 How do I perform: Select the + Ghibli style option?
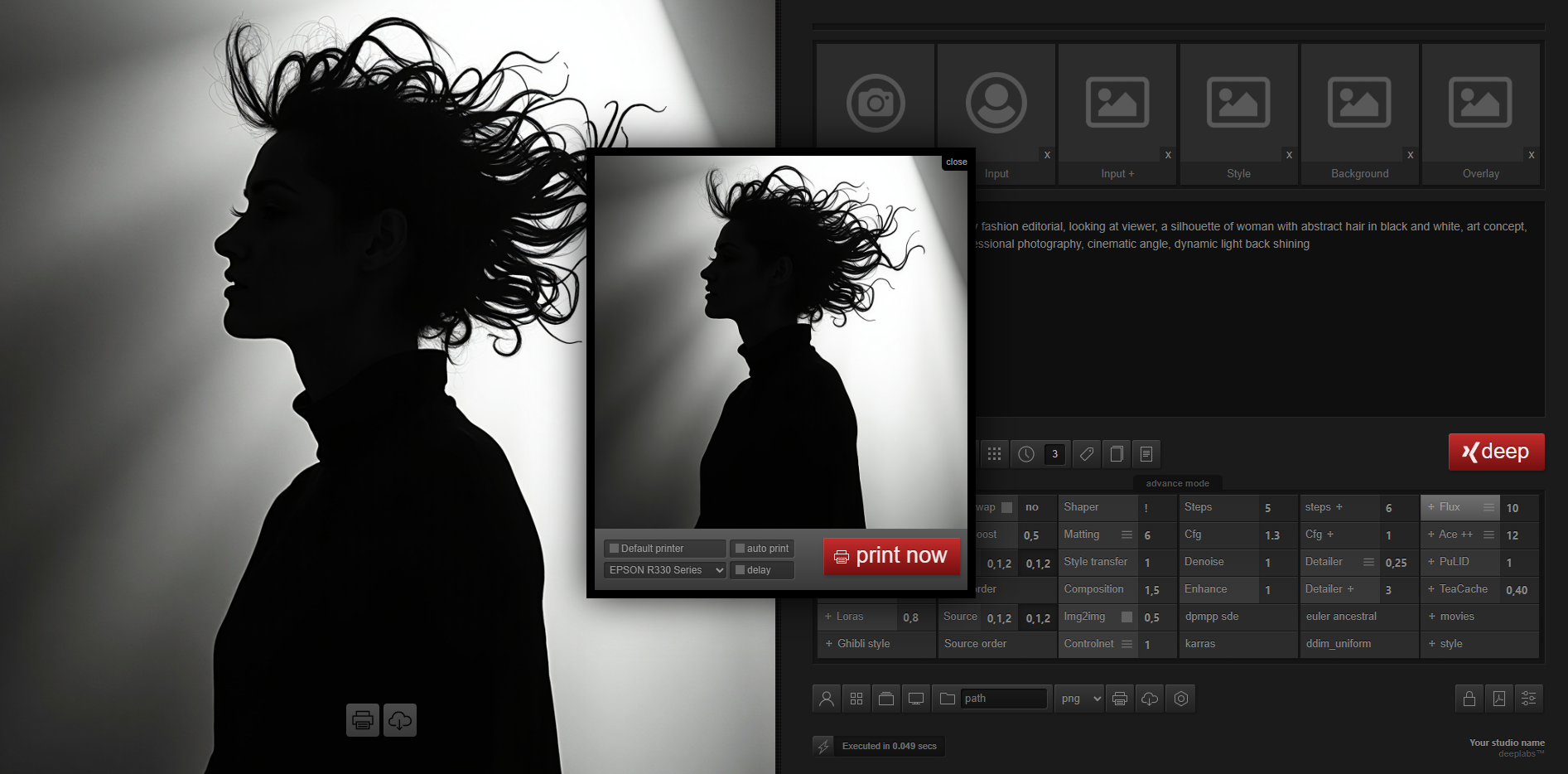[876, 644]
